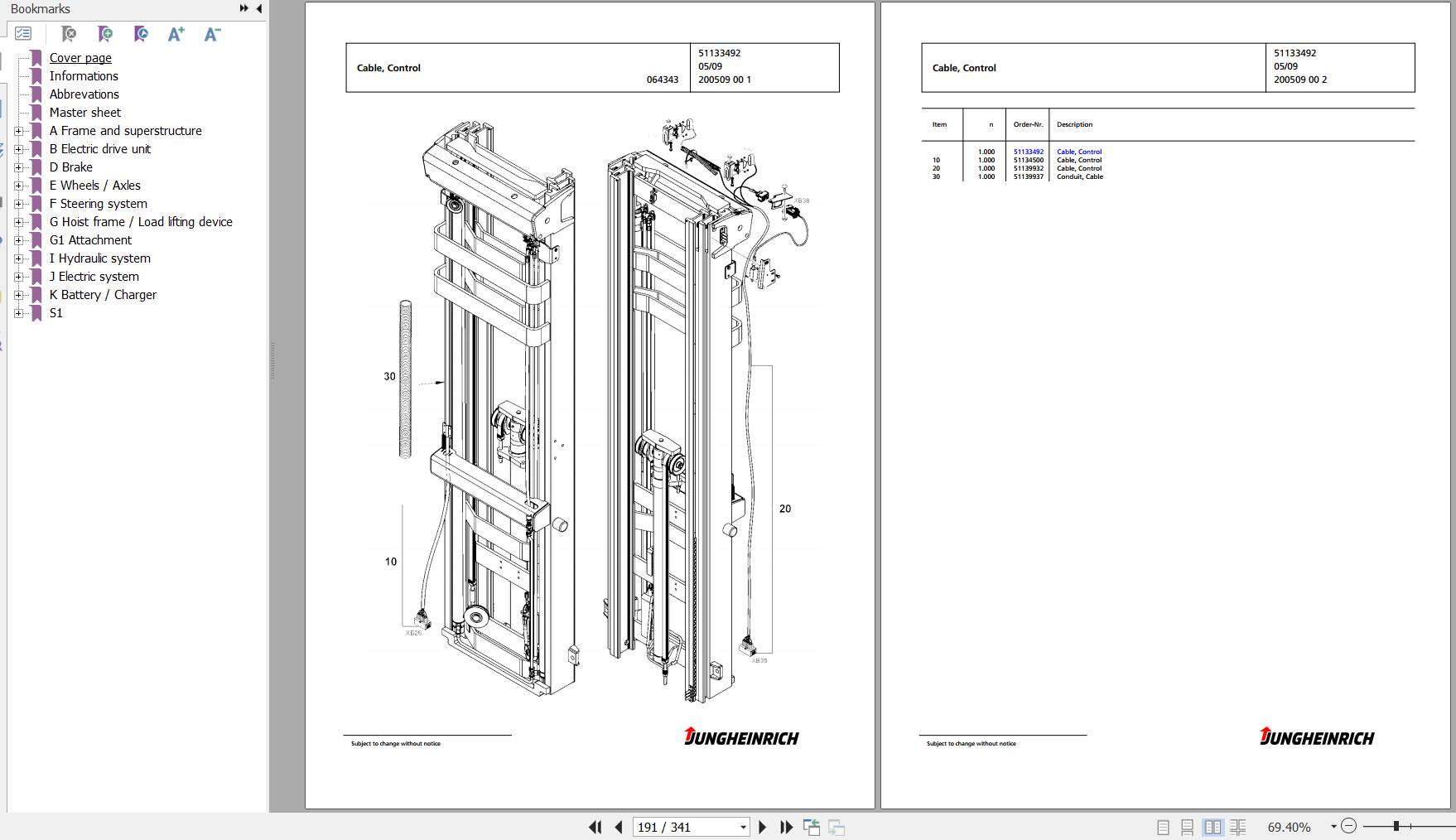
Task: Collapse the Bookmarks panel with left arrow
Action: point(259,8)
